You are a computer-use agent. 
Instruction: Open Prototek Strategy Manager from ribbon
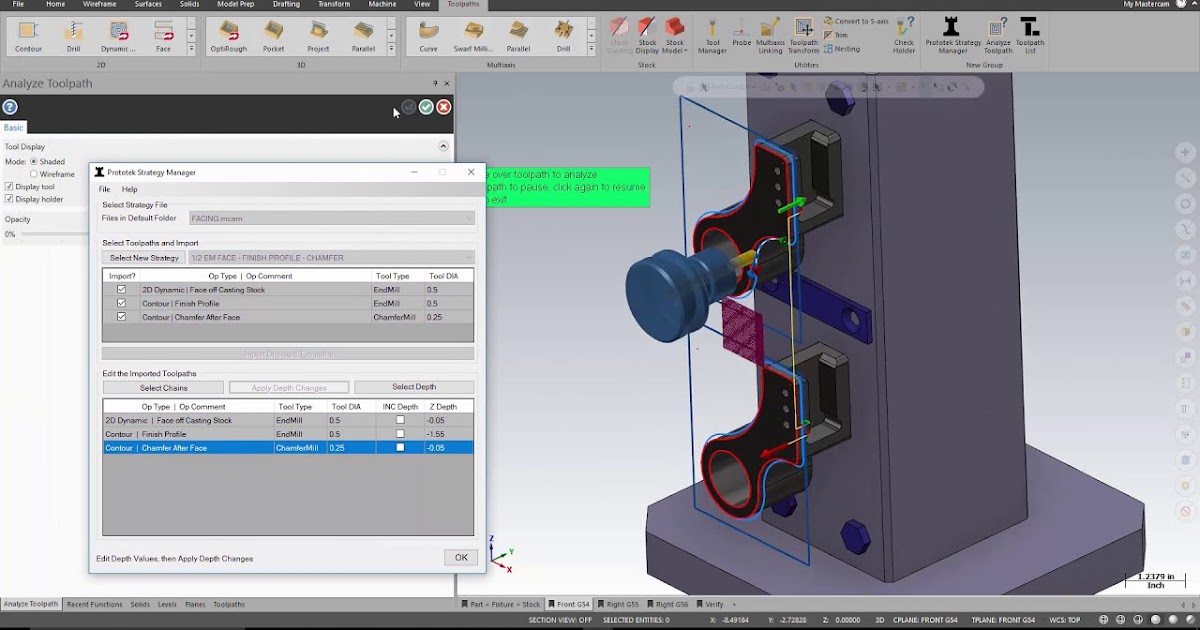pos(952,36)
